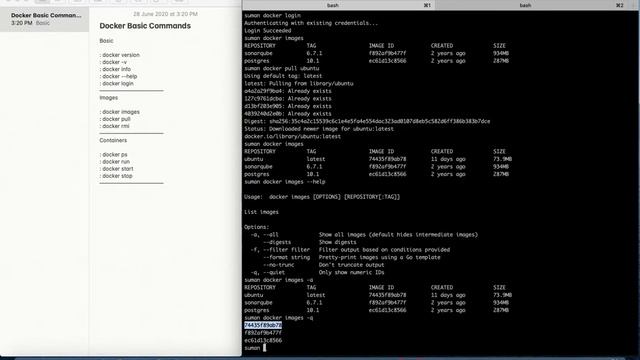Viewport: 640px width, 360px height.
Task: Click the '4039240d2e0b: Already exists' terminal line
Action: click(288, 114)
